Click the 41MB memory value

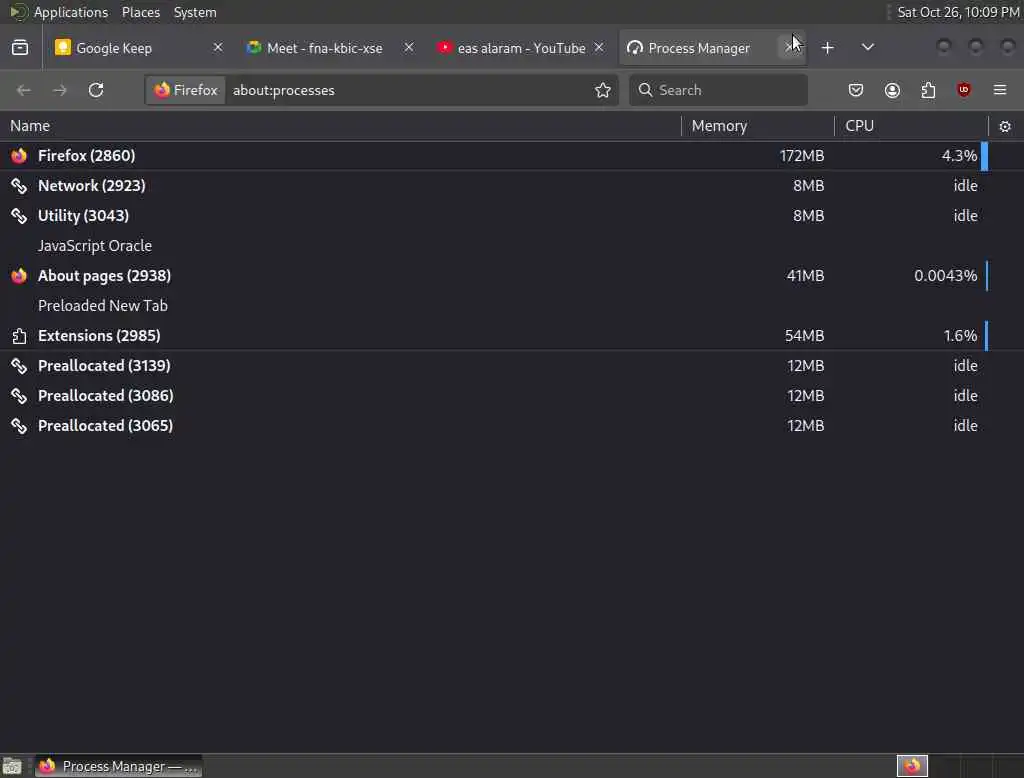(805, 276)
